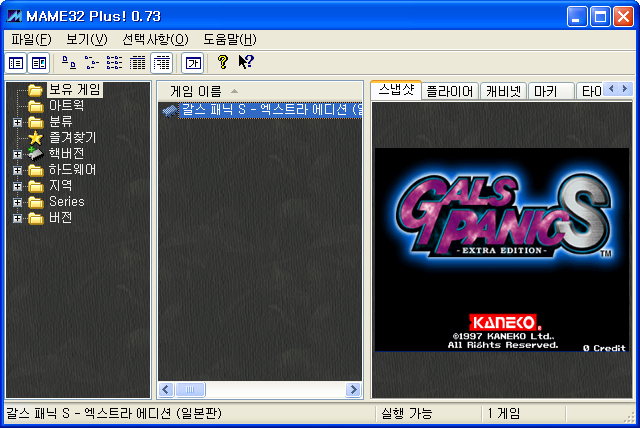The width and height of the screenshot is (640, 428).
Task: Select the 버전 folder
Action: pos(60,218)
